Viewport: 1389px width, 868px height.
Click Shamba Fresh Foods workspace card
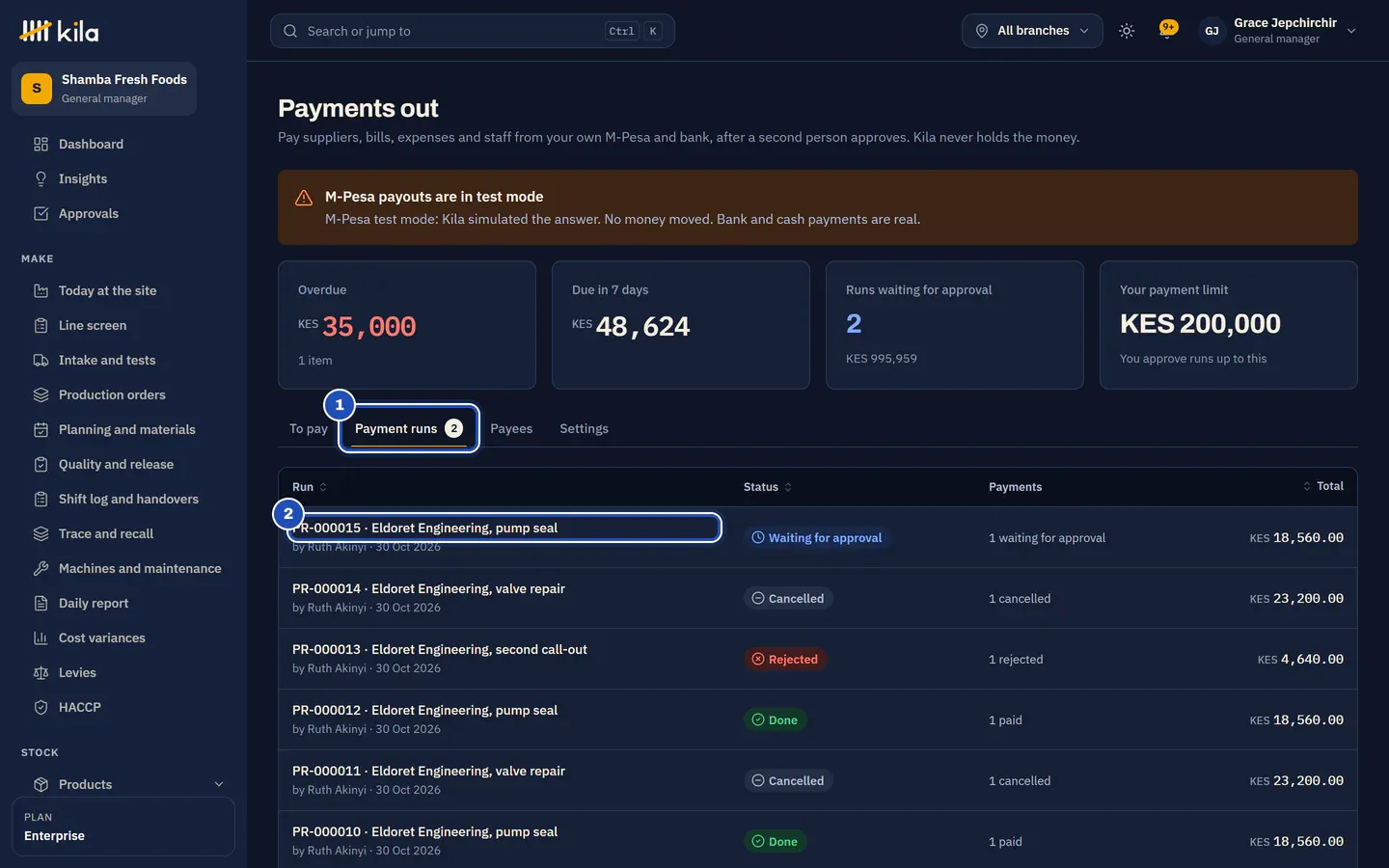(104, 89)
